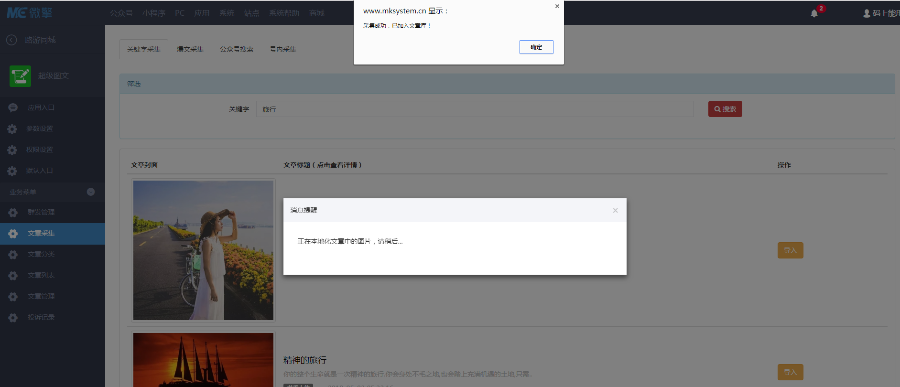This screenshot has width=900, height=387.
Task: Open the 站点 top menu
Action: pyautogui.click(x=251, y=13)
